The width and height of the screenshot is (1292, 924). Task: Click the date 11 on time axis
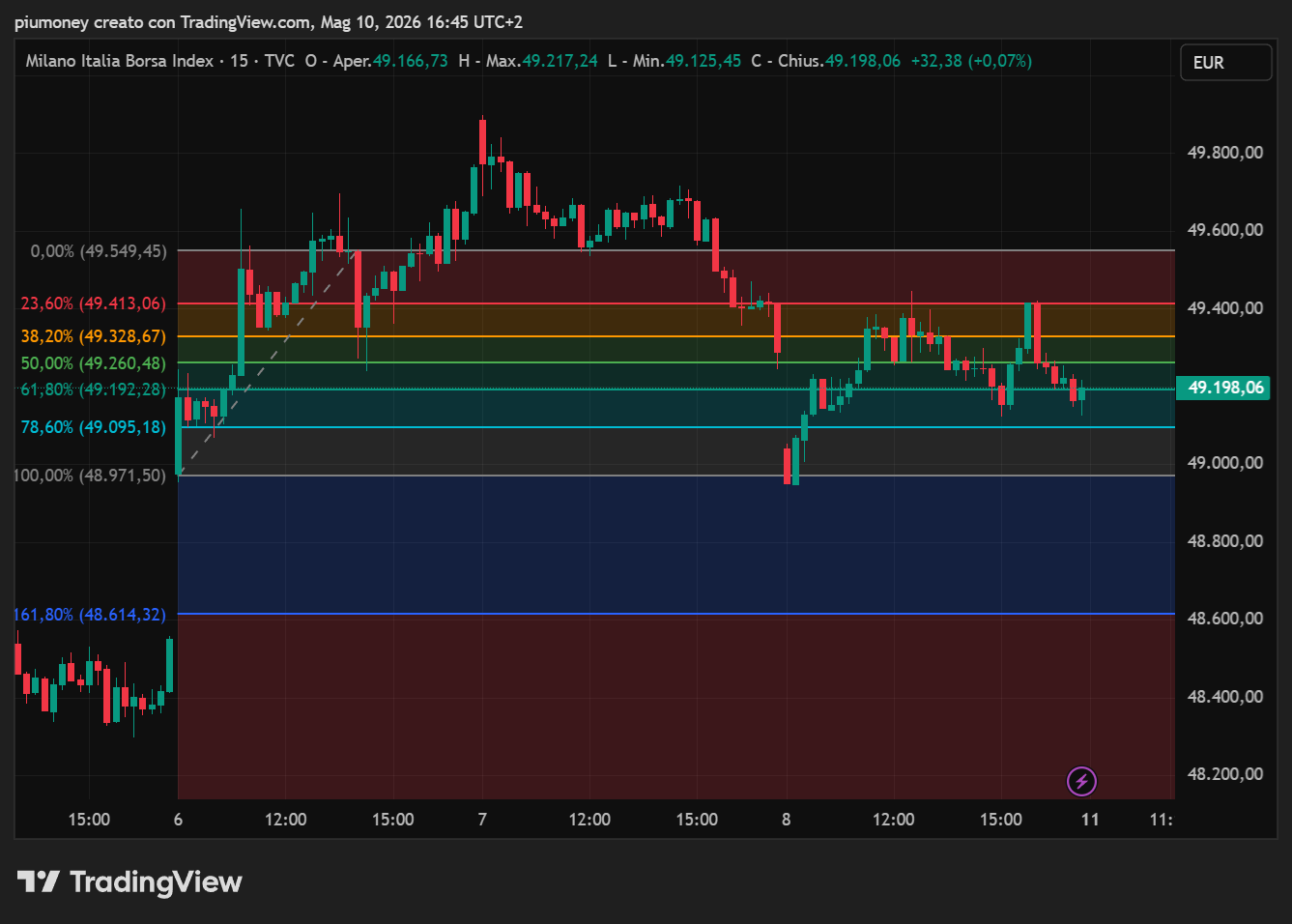pyautogui.click(x=1090, y=820)
